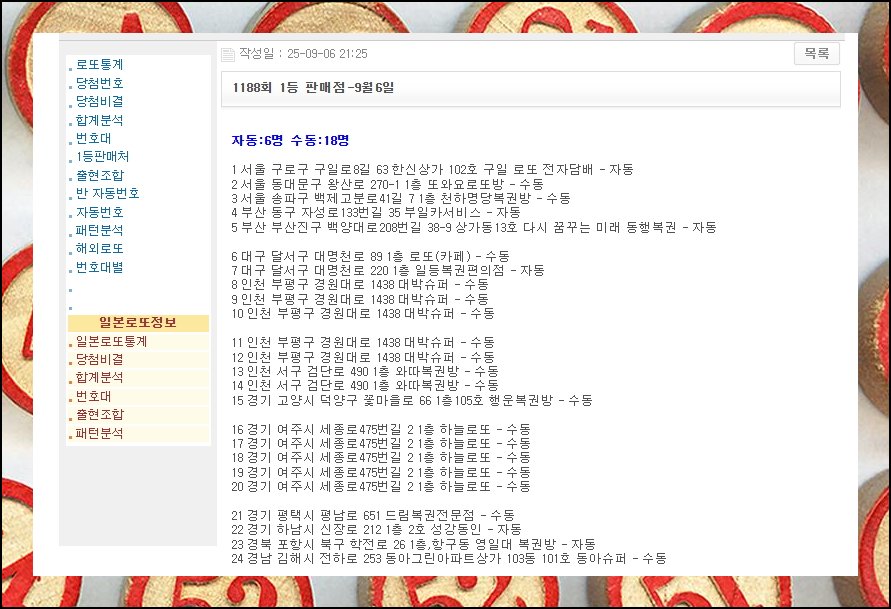Open 출현조합 under 일본로또정보

point(99,414)
